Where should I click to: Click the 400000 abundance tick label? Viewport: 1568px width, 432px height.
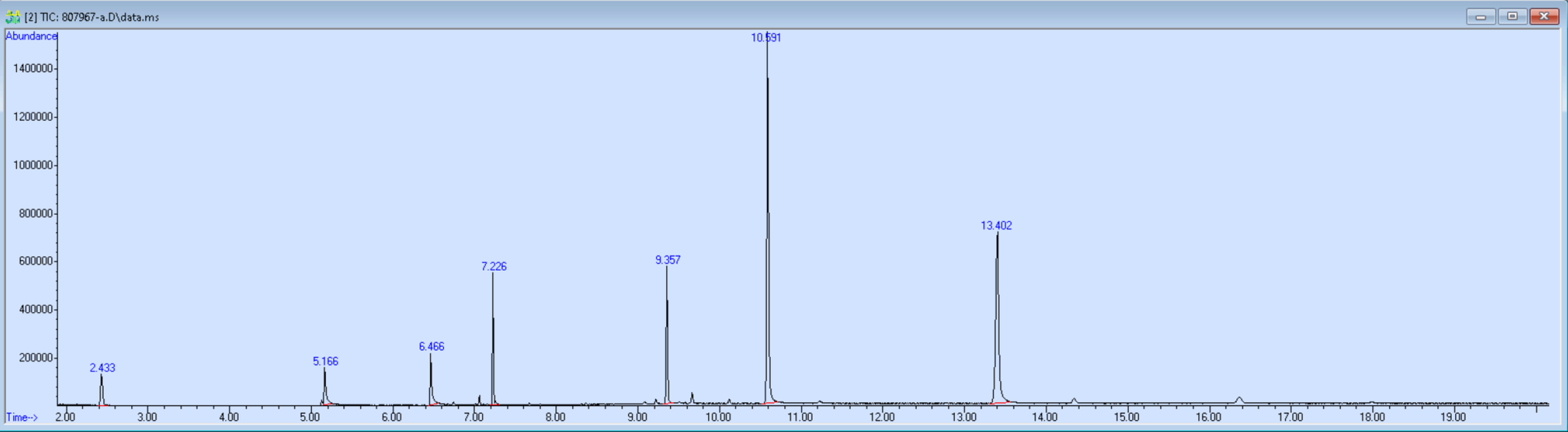[x=36, y=310]
